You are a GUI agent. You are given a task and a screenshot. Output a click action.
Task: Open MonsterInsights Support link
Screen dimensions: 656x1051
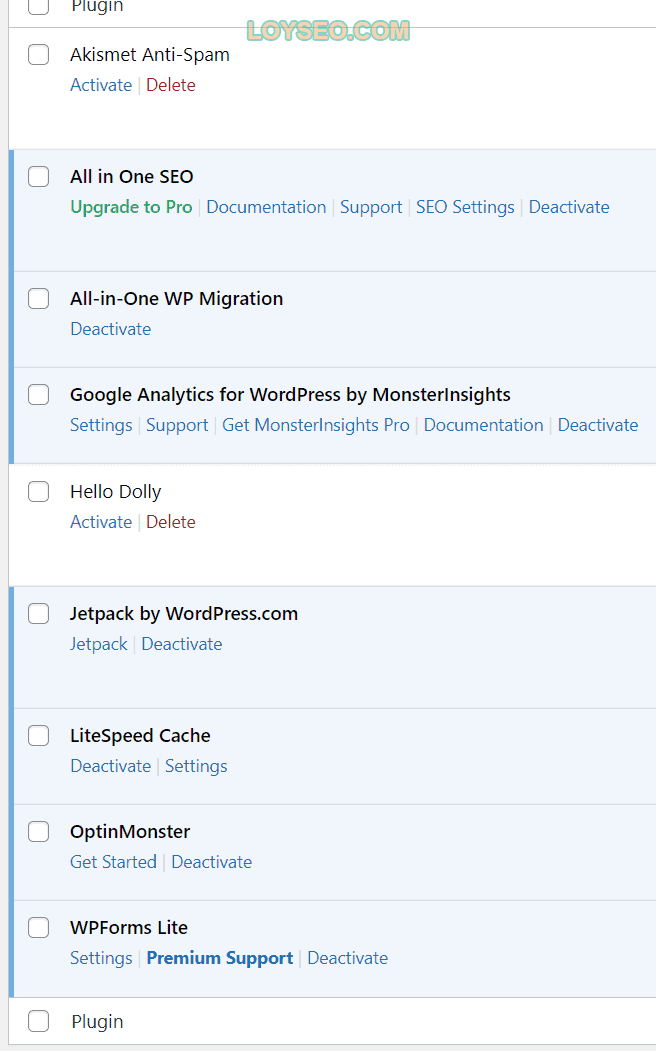pos(178,425)
